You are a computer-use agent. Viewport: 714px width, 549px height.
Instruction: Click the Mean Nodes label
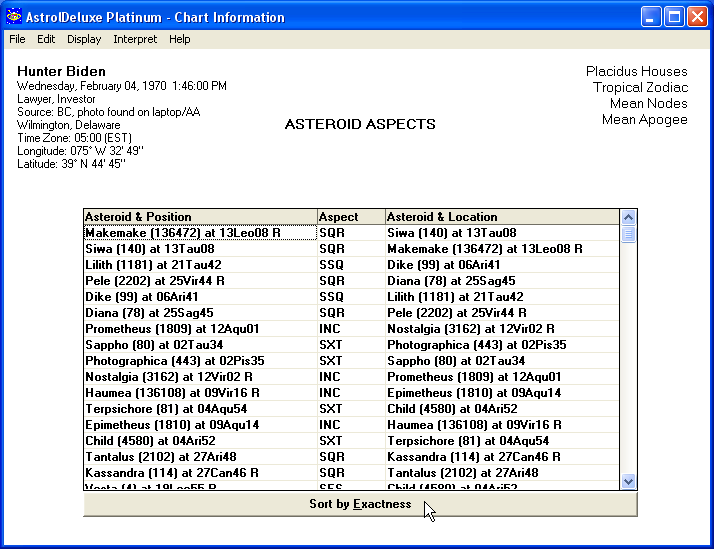[648, 103]
